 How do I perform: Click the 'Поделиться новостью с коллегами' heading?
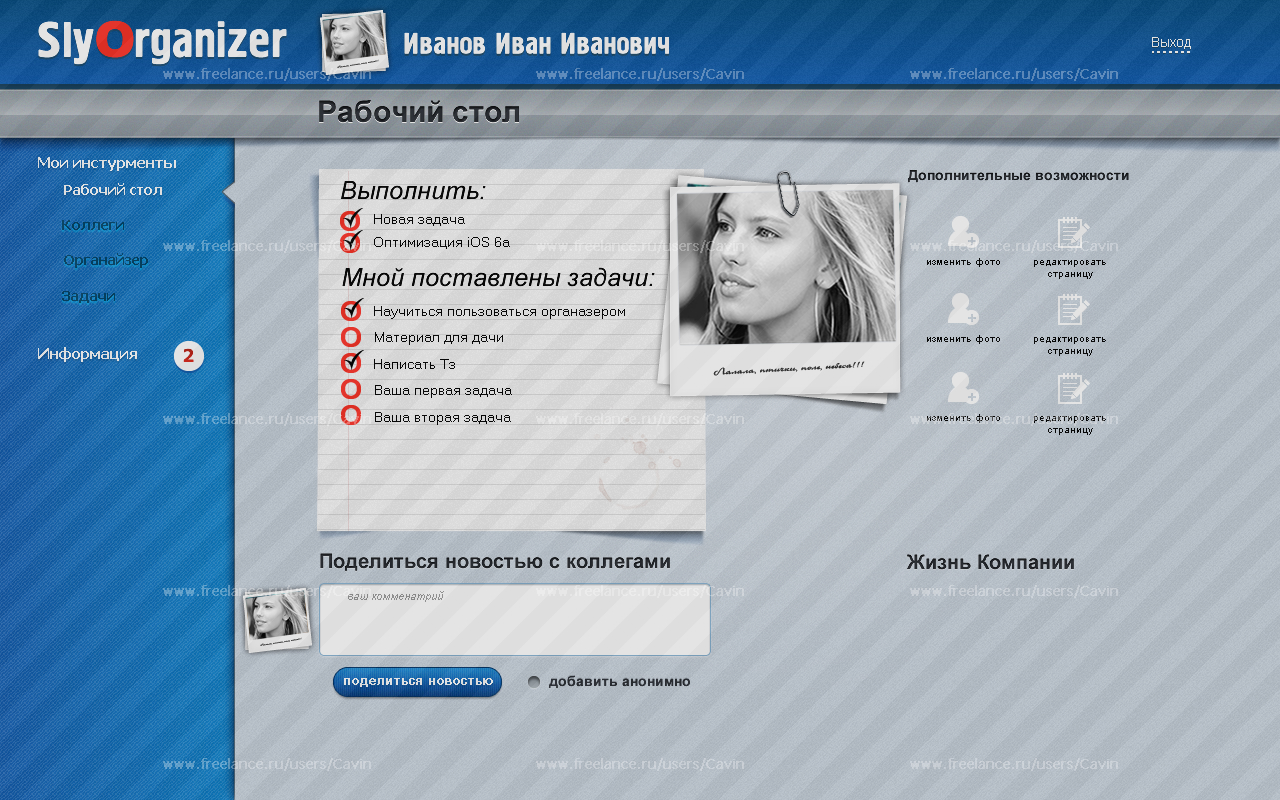[495, 562]
